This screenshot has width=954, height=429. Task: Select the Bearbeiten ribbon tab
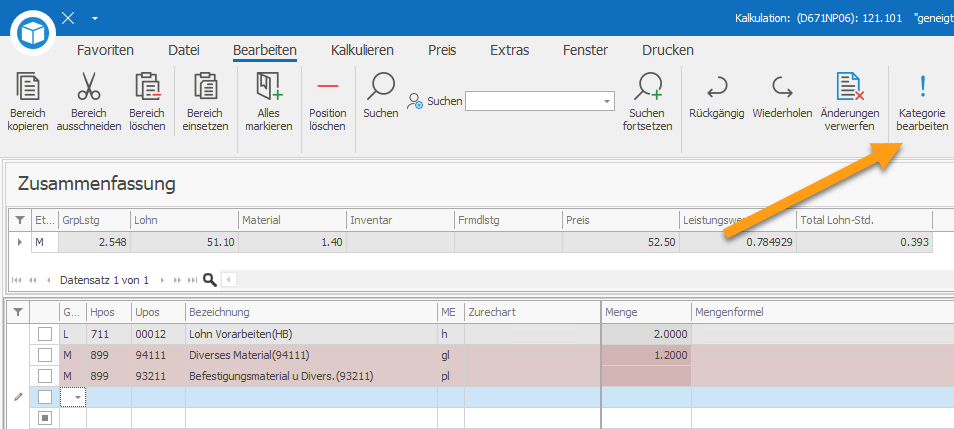[x=265, y=51]
